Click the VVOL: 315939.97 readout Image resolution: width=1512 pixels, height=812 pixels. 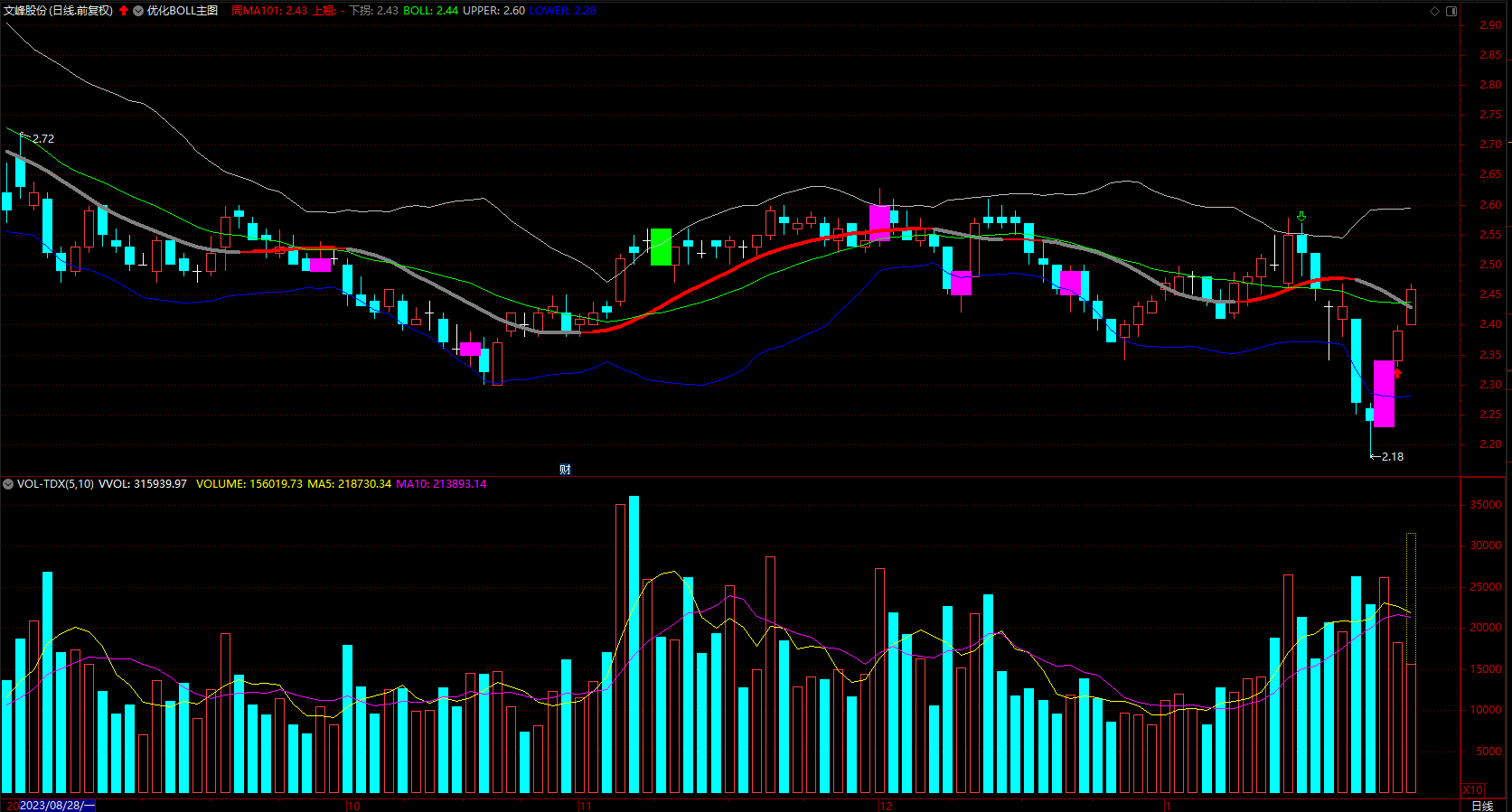tap(143, 484)
